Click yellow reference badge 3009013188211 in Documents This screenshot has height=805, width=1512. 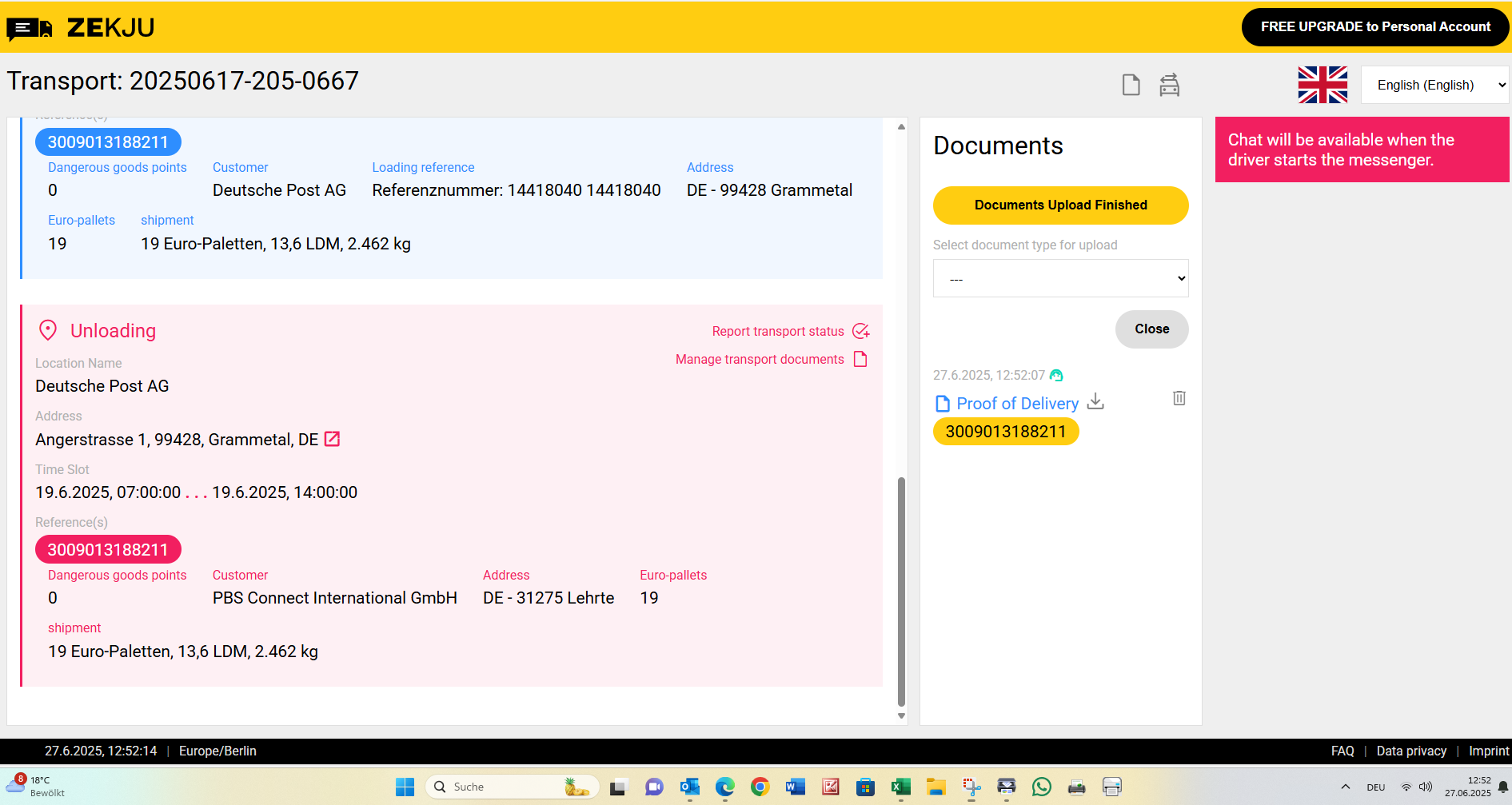pyautogui.click(x=1006, y=432)
